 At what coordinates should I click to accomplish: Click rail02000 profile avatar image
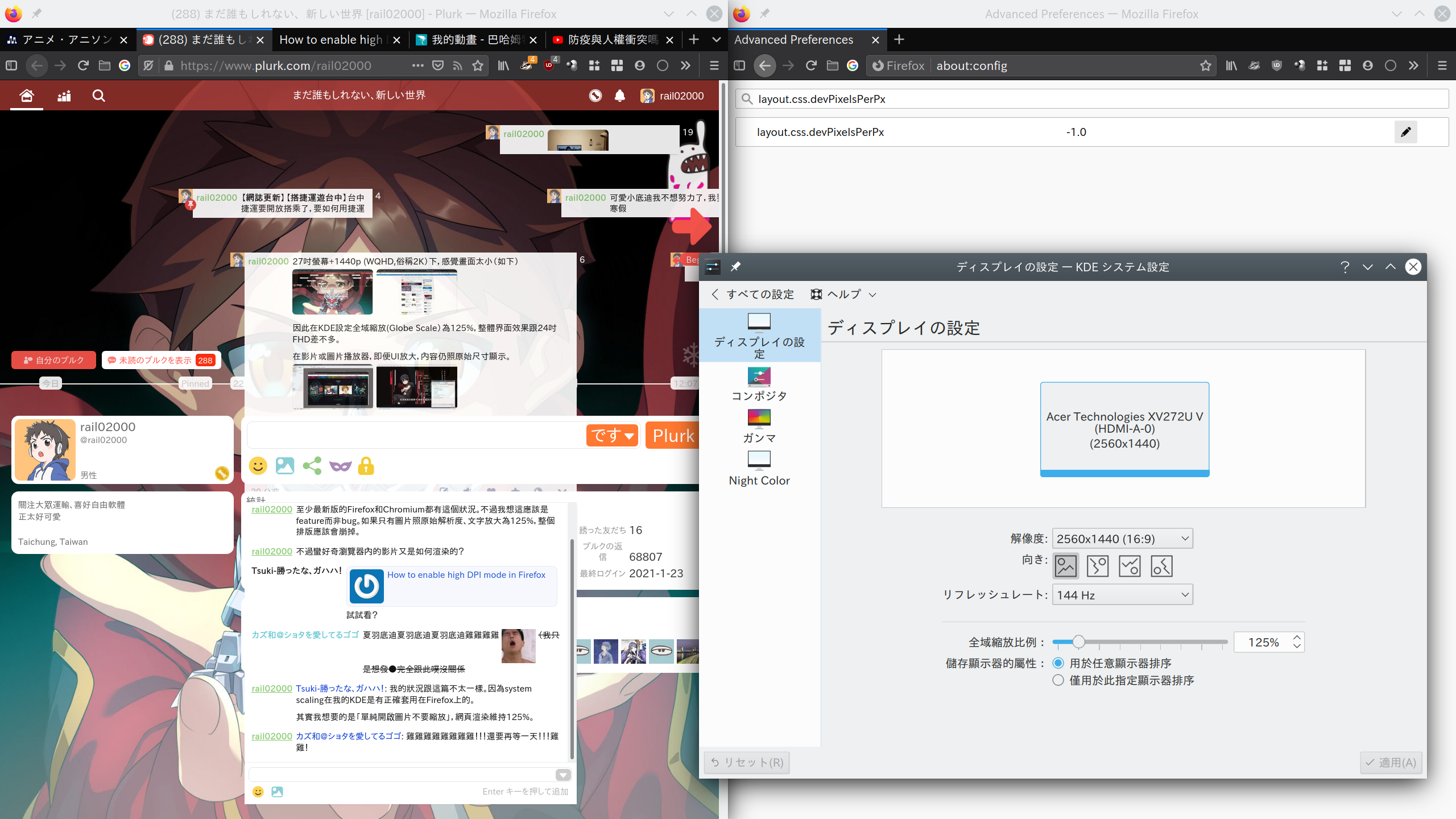point(45,450)
